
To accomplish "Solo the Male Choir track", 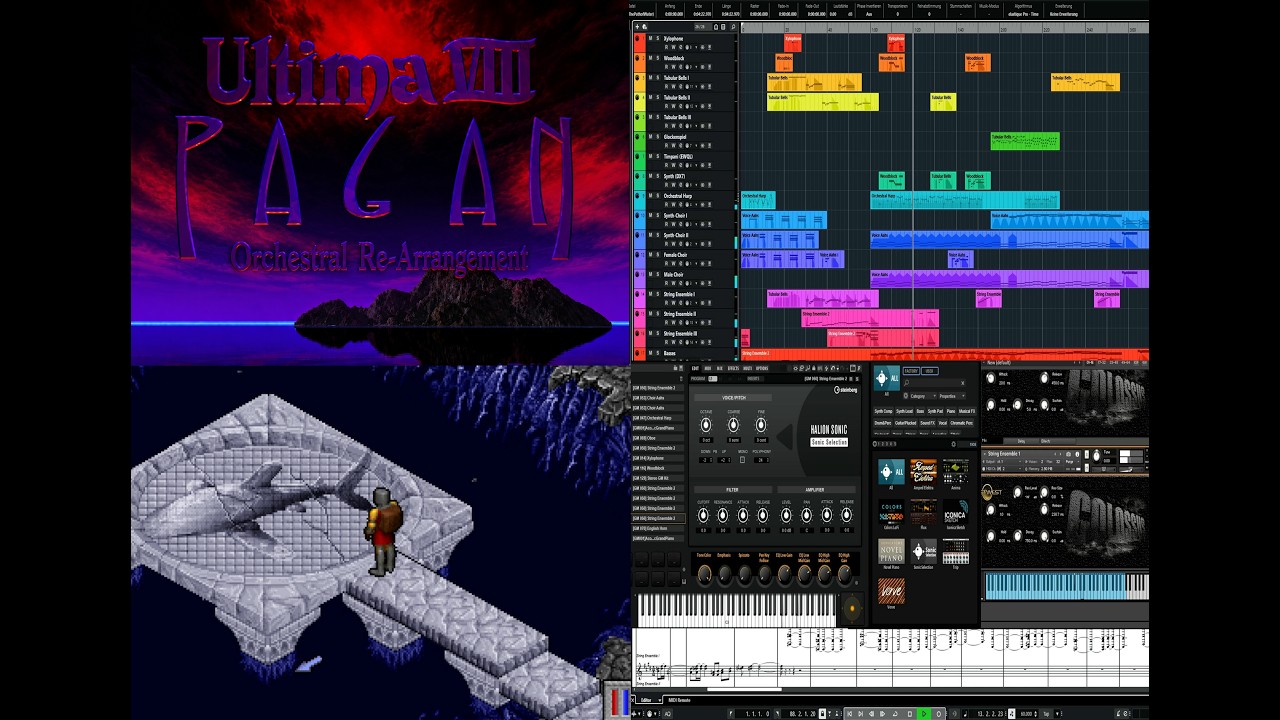I will (x=657, y=274).
